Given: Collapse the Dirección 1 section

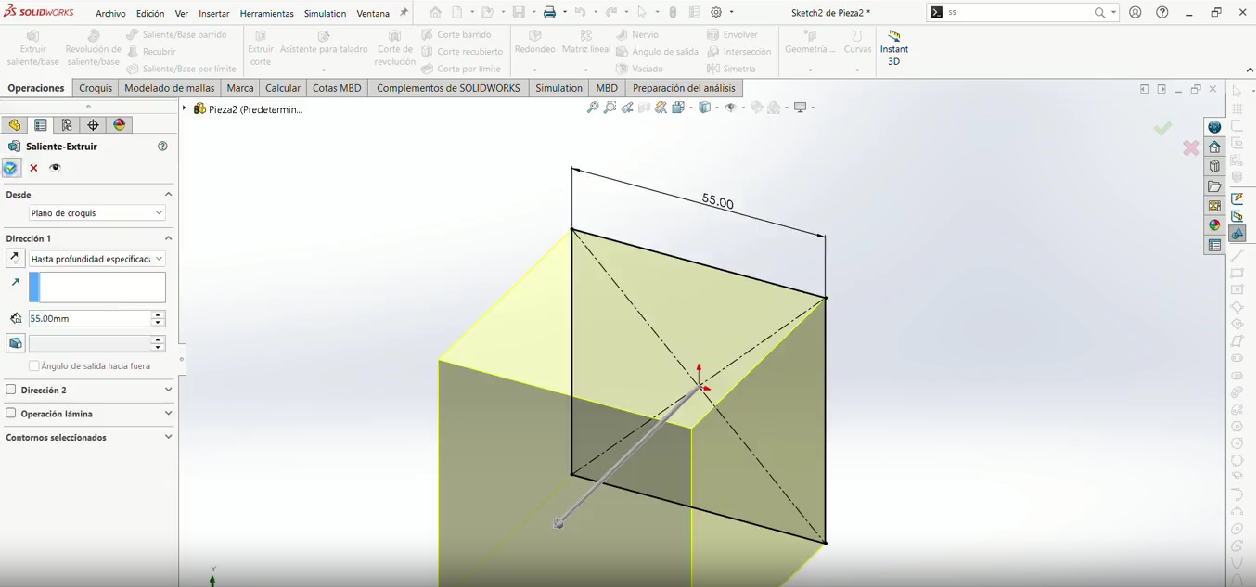Looking at the screenshot, I should 168,239.
